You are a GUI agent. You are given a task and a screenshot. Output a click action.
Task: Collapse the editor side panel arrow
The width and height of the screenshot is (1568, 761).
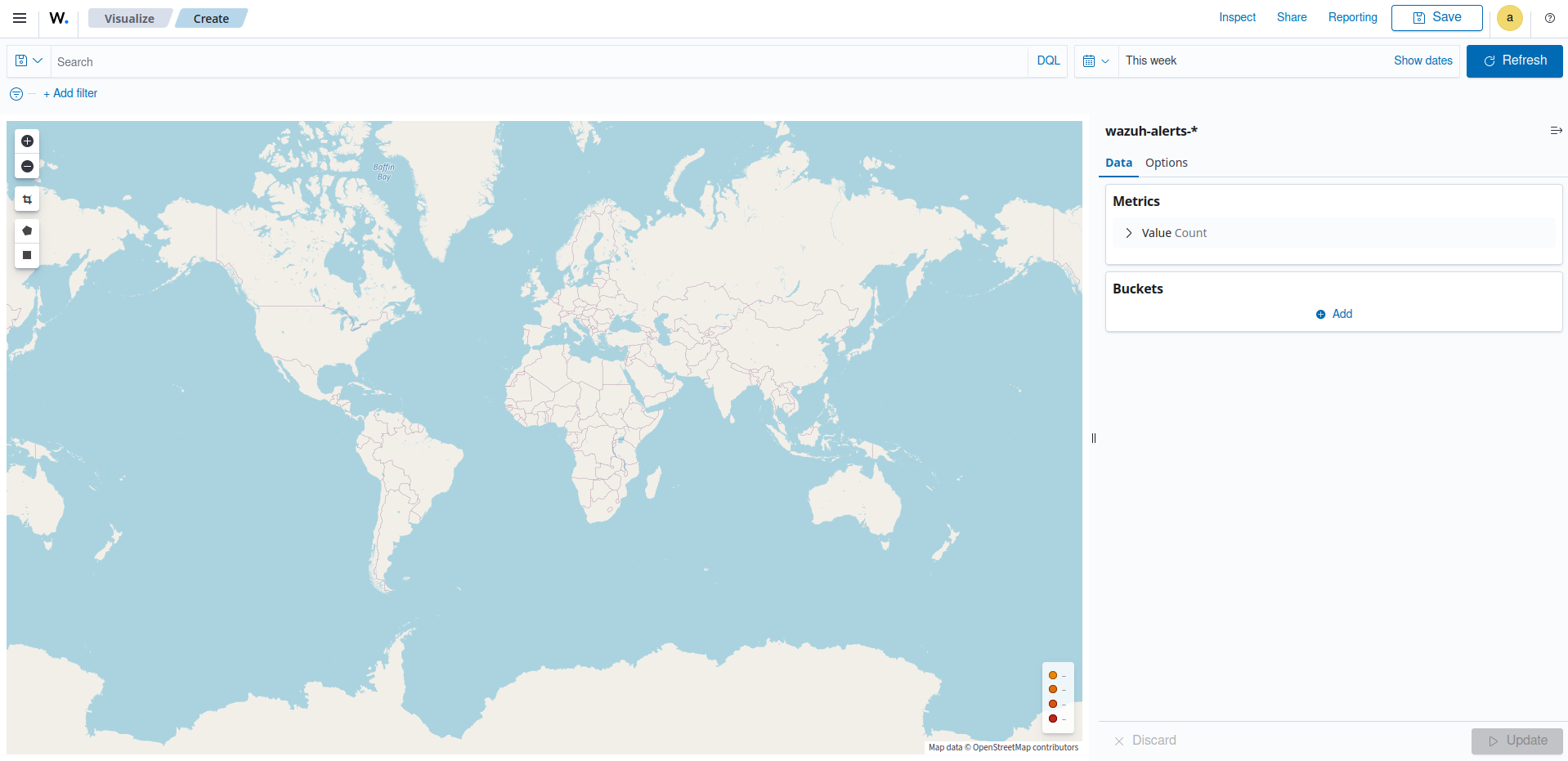1556,131
